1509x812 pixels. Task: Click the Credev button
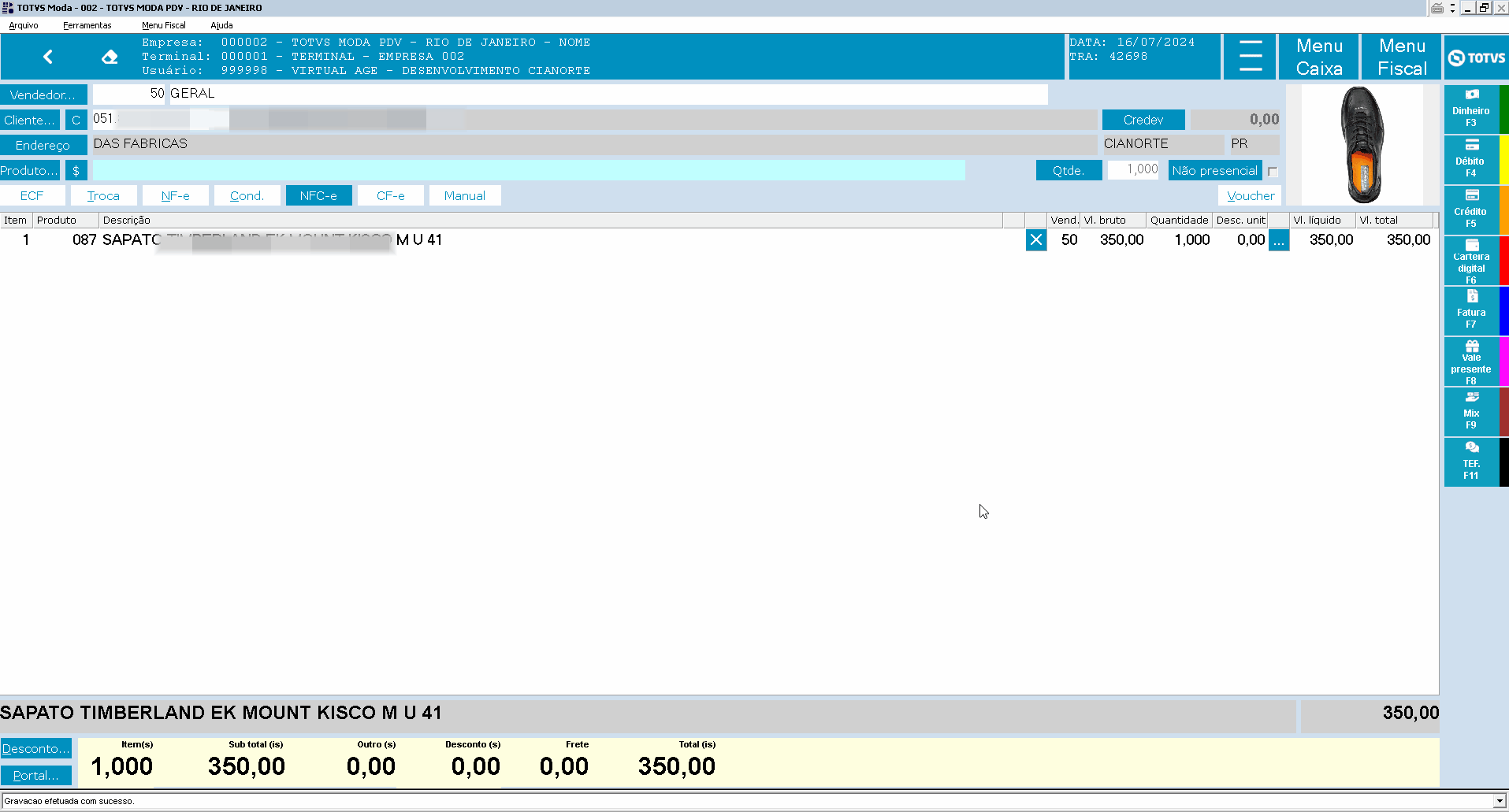1143,120
